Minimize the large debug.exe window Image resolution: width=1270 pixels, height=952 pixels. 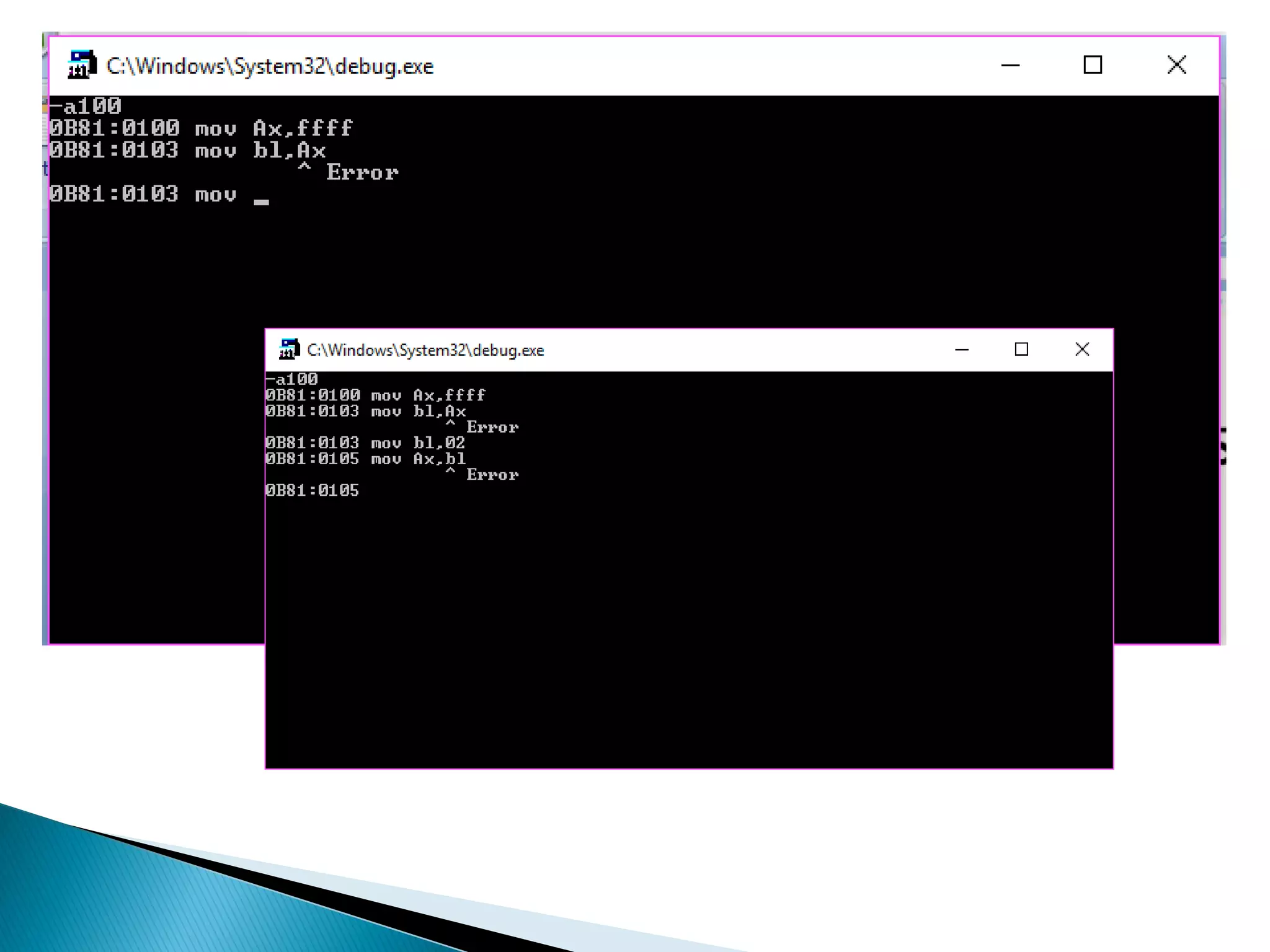[x=1010, y=65]
